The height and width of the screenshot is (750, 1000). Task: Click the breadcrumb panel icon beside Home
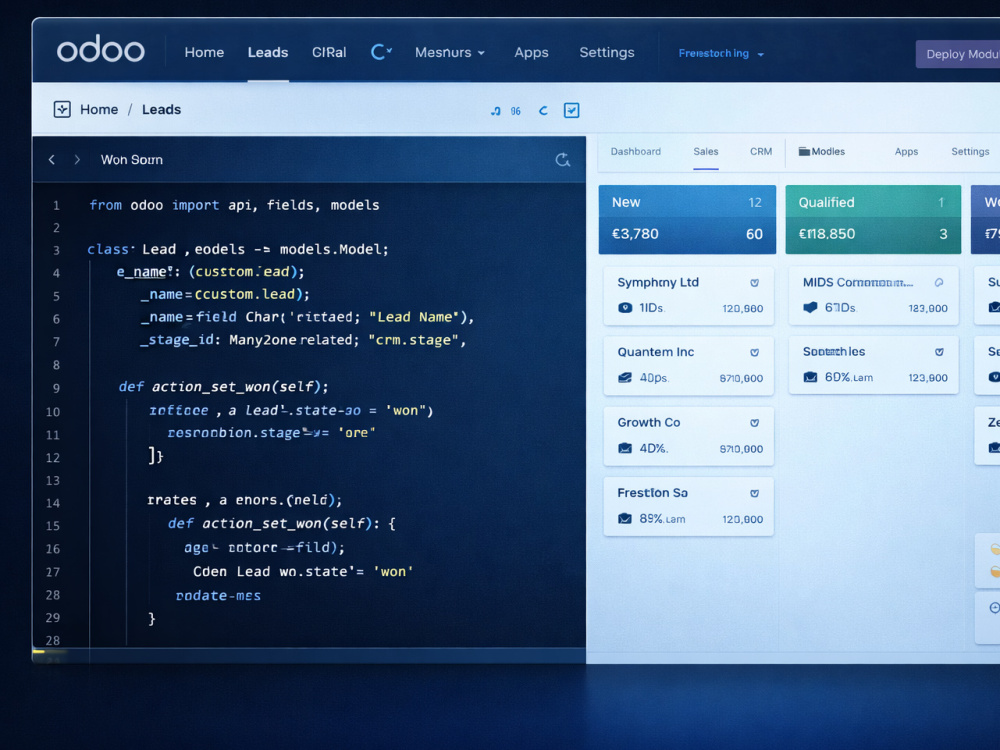[62, 110]
